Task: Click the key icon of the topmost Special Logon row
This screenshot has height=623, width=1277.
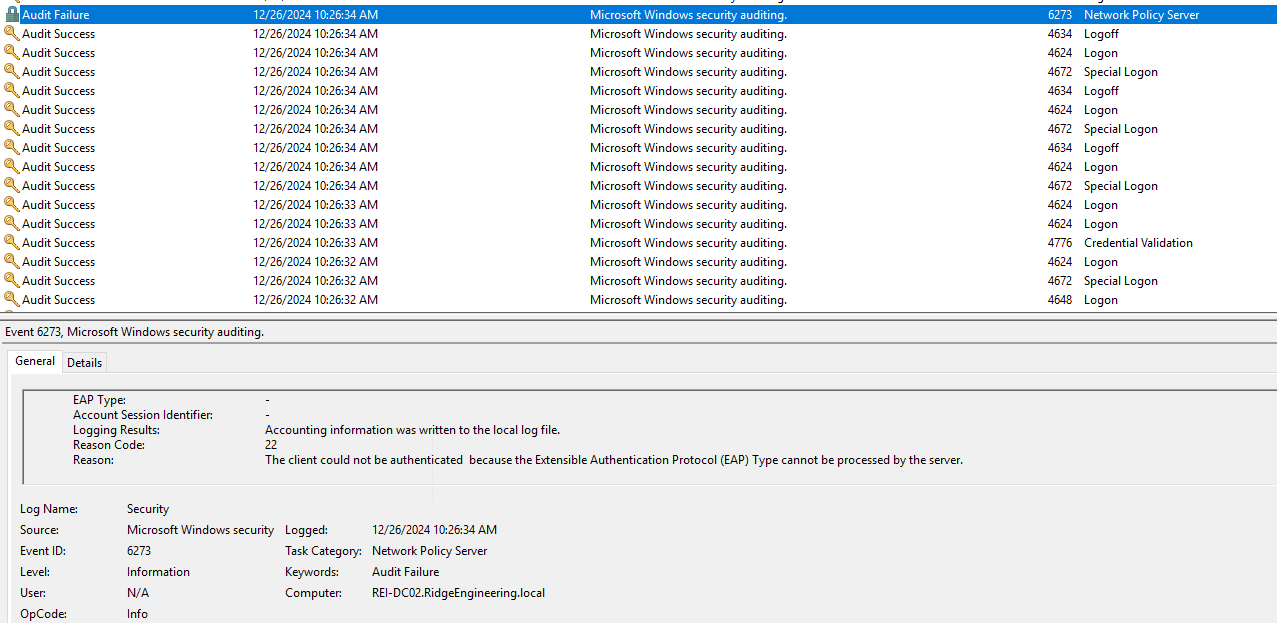Action: (x=12, y=72)
